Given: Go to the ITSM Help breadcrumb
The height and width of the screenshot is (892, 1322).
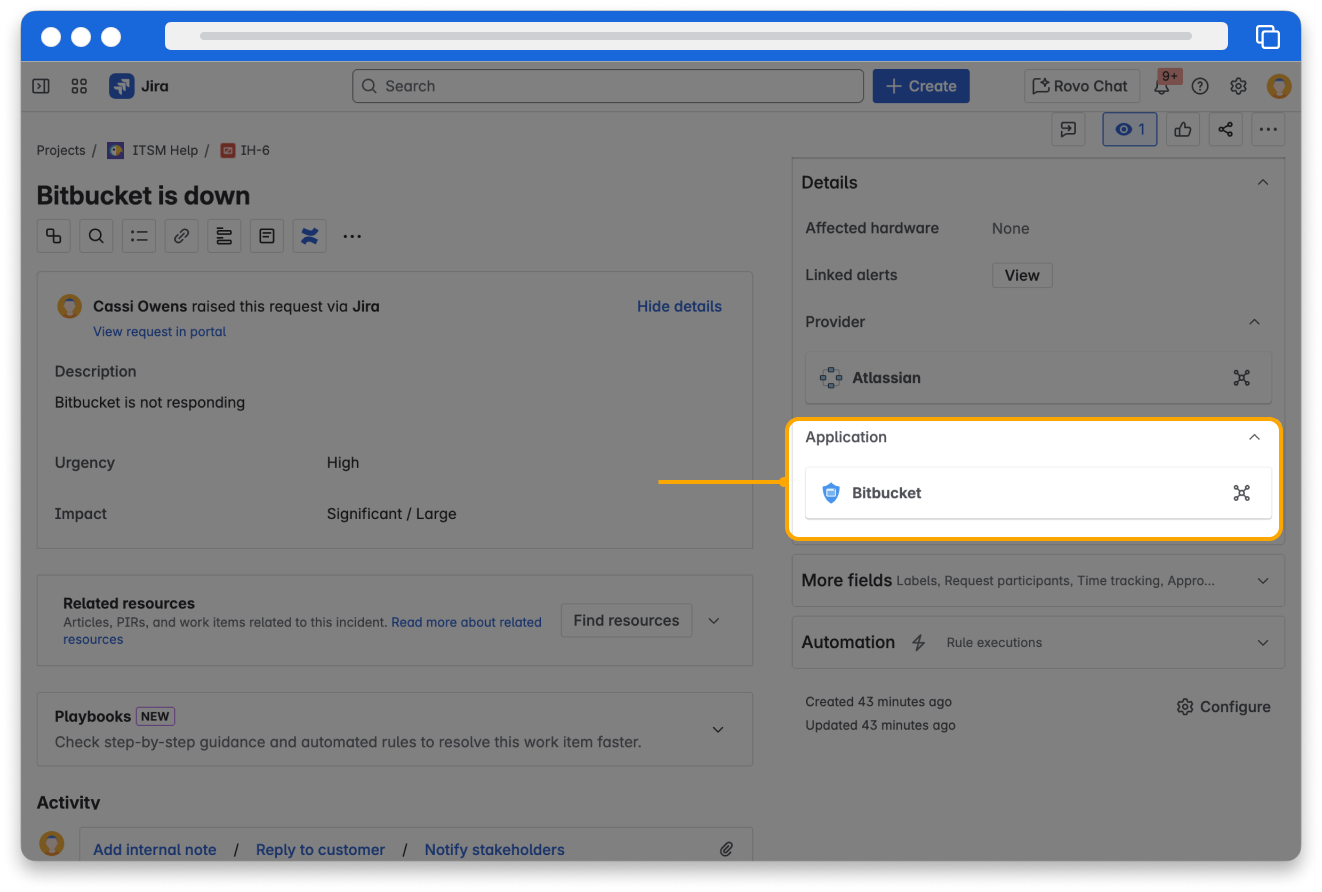Looking at the screenshot, I should pos(153,150).
